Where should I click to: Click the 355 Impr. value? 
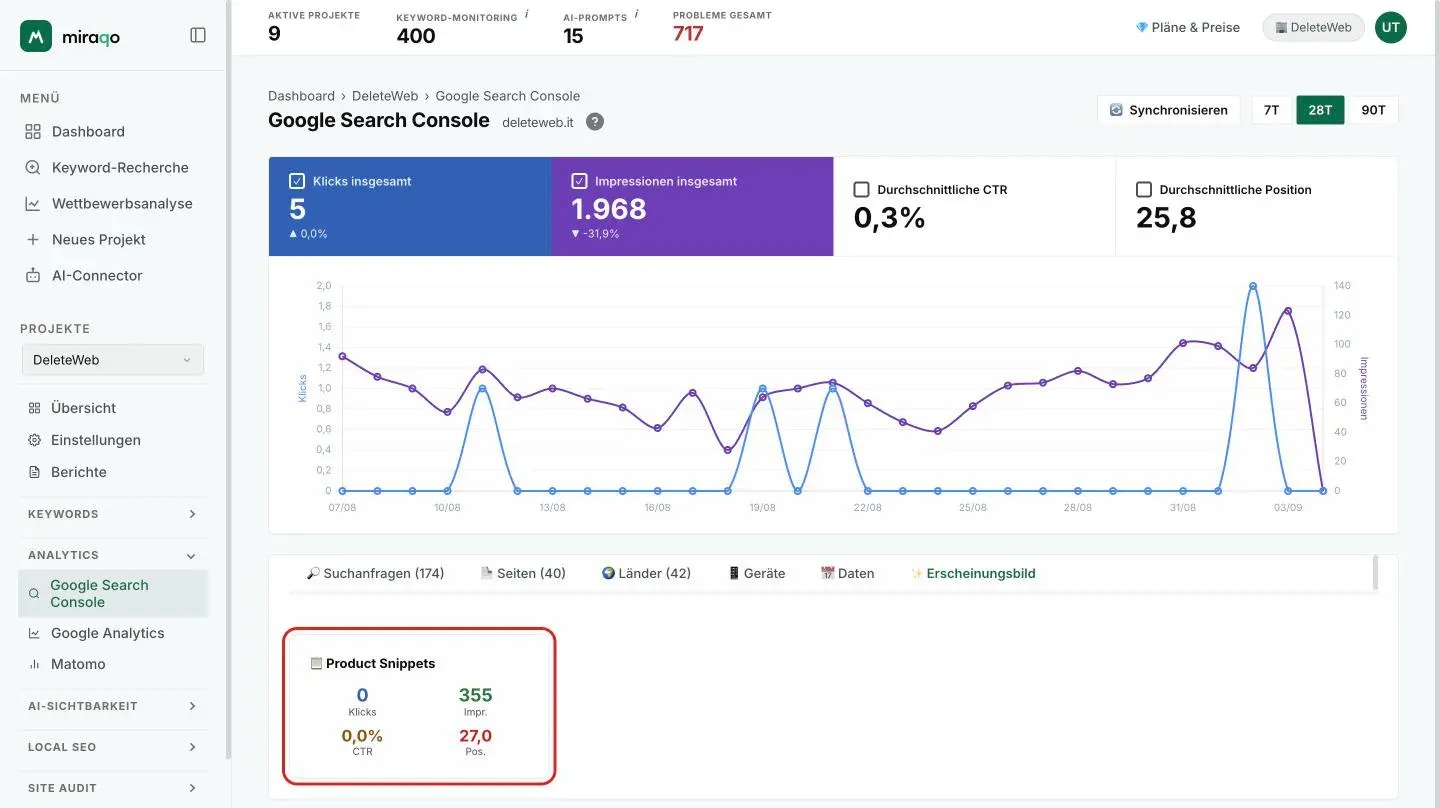click(475, 695)
